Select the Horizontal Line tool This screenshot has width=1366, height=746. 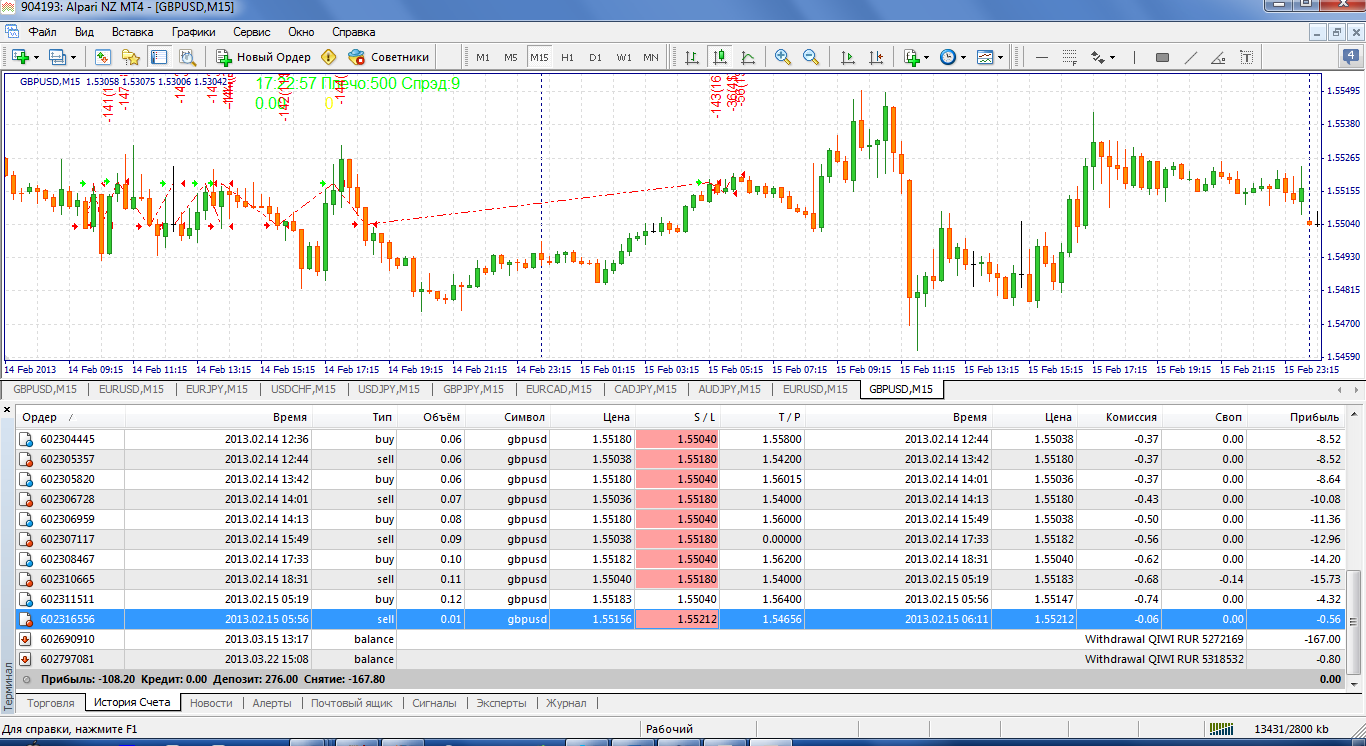click(x=1042, y=57)
